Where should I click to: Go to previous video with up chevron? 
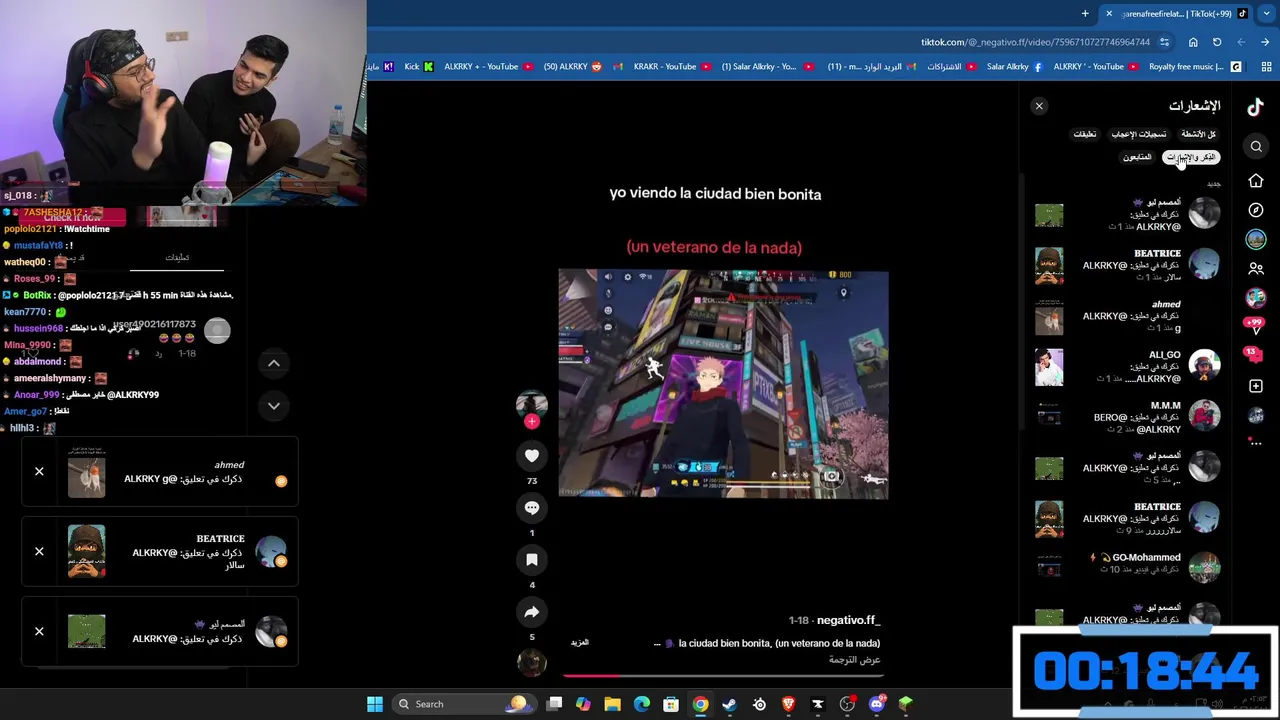click(274, 364)
